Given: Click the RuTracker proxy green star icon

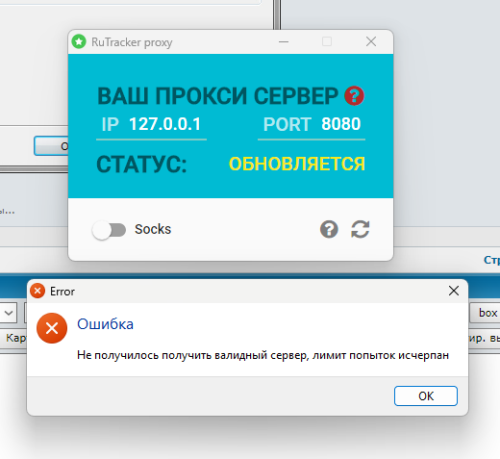Looking at the screenshot, I should point(79,42).
